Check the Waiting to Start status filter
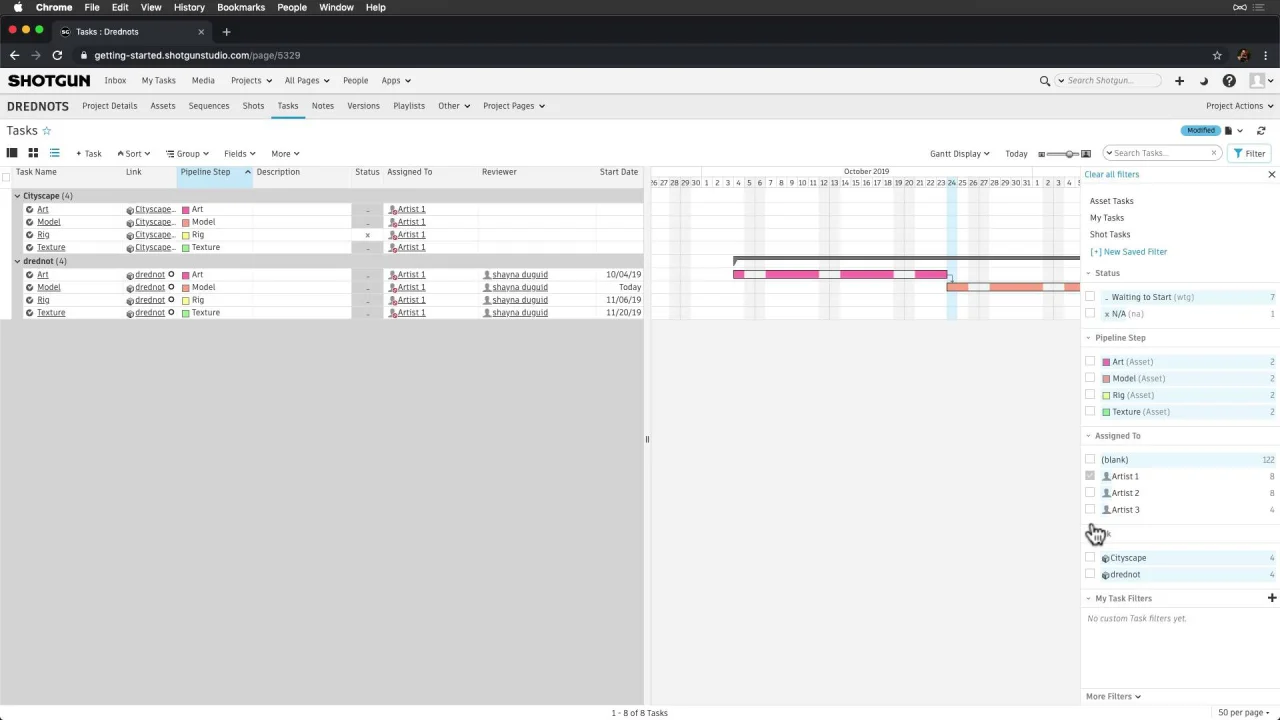Image resolution: width=1280 pixels, height=720 pixels. tap(1090, 297)
